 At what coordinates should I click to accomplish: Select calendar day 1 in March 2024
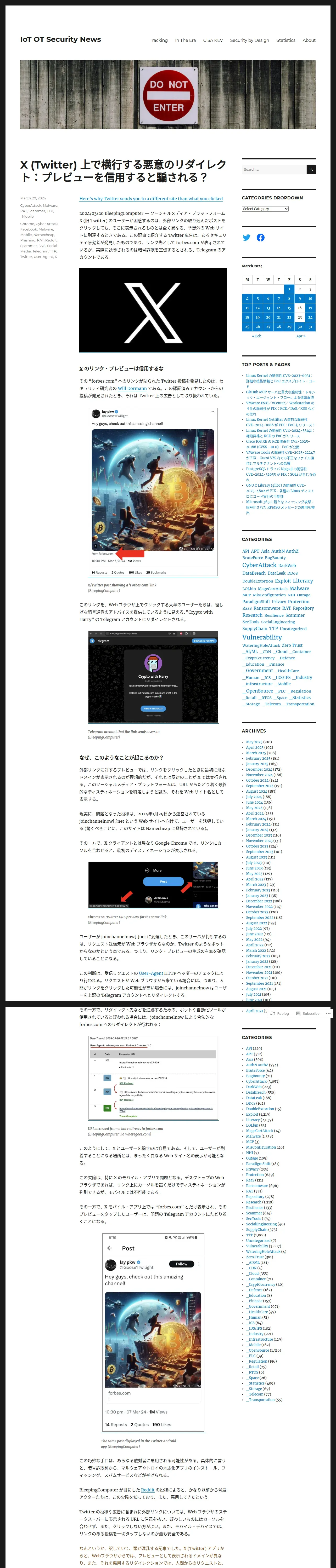tap(289, 289)
